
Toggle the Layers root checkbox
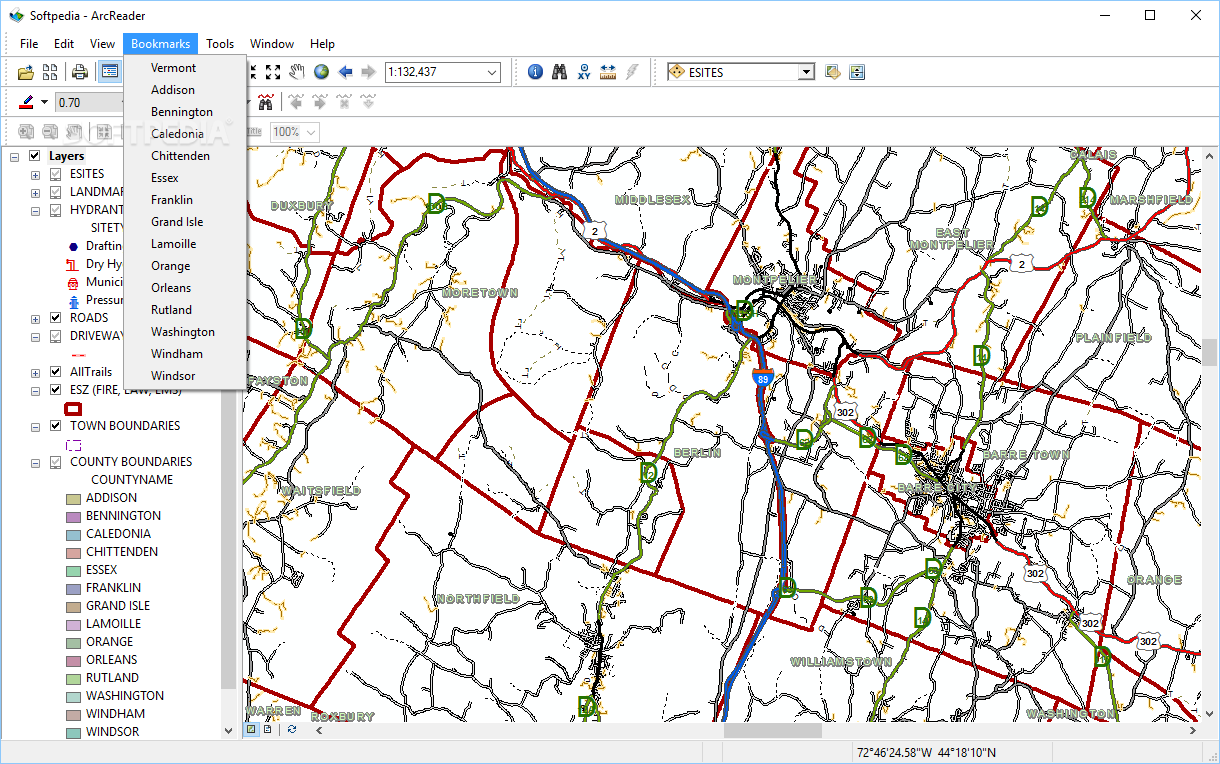35,156
